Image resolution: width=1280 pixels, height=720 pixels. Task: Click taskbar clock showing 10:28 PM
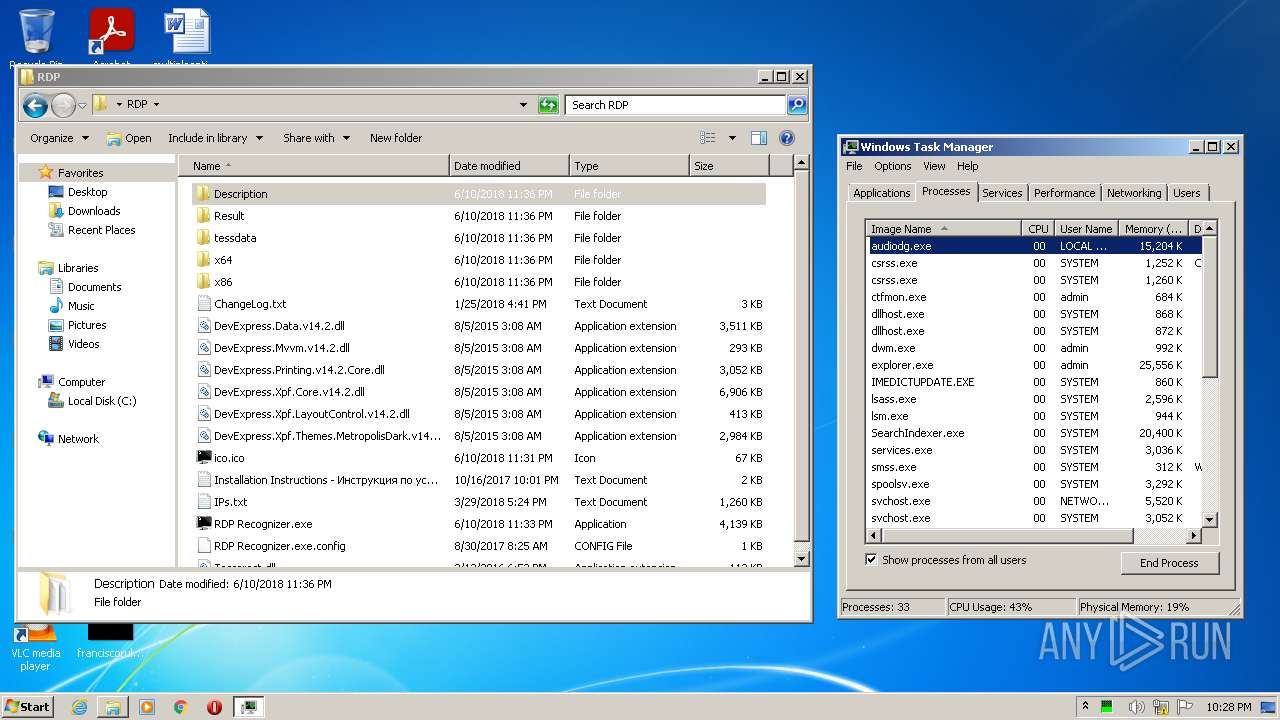click(x=1227, y=707)
